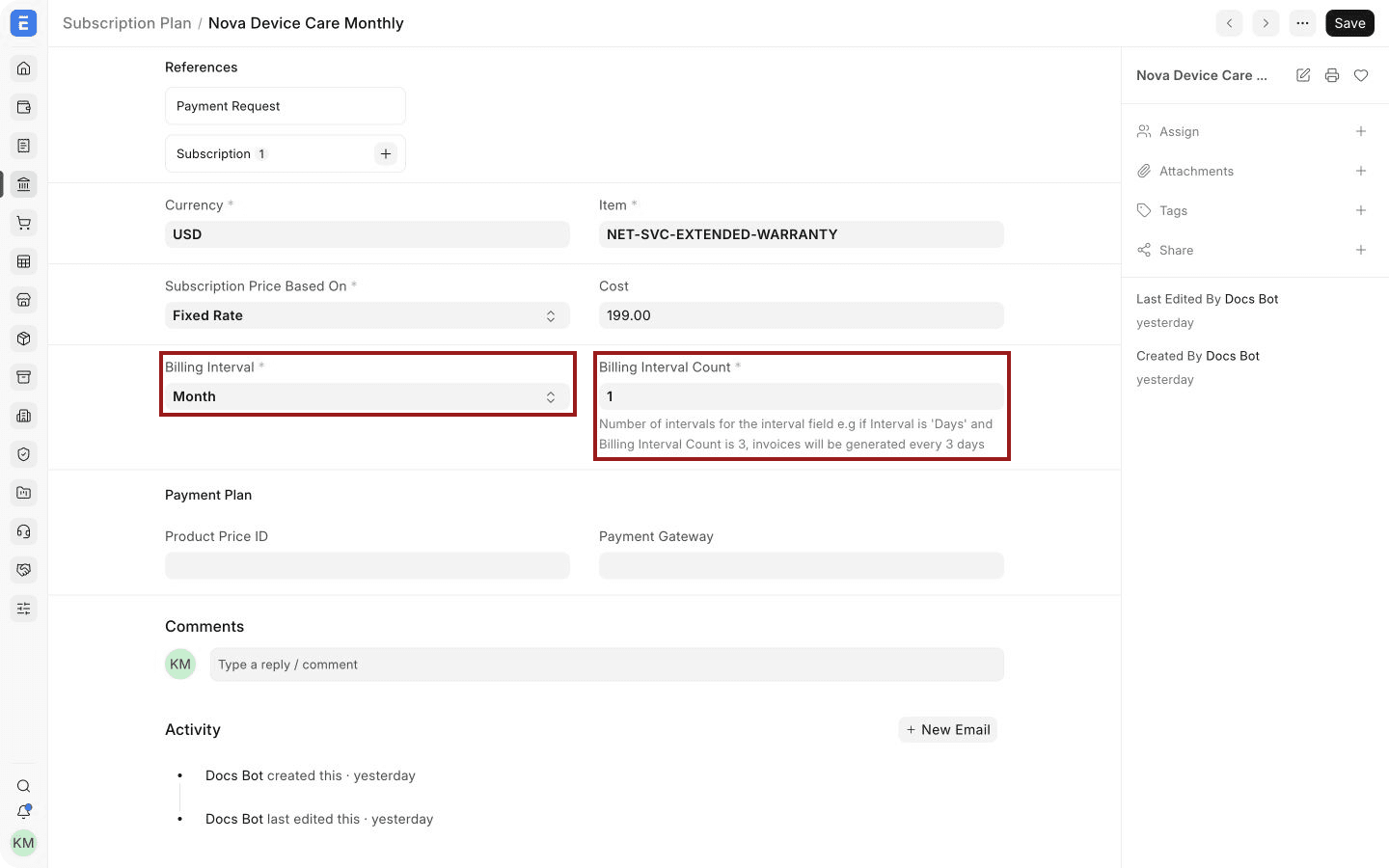
Task: Open the handshake icon in the sidebar
Action: pos(24,570)
